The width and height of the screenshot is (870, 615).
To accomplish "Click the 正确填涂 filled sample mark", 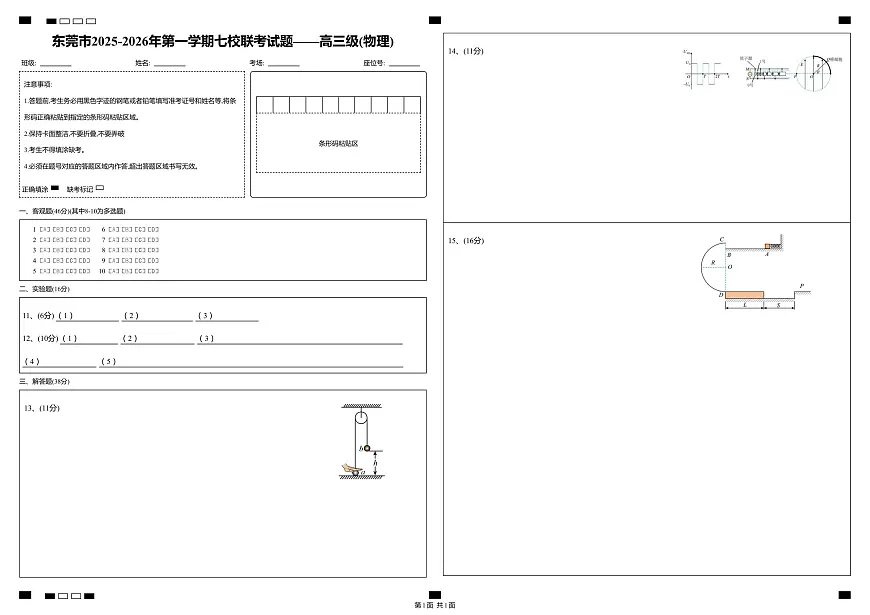I will coord(55,187).
